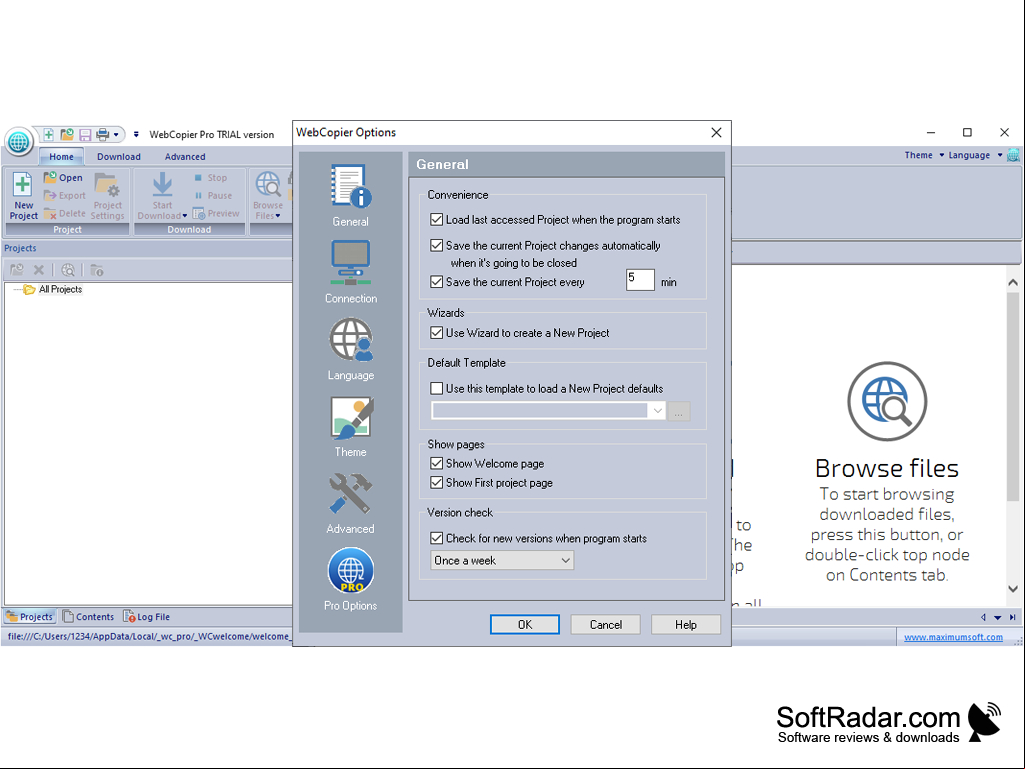Viewport: 1025px width, 769px height.
Task: Click Open in the Project ribbon group
Action: tap(63, 177)
